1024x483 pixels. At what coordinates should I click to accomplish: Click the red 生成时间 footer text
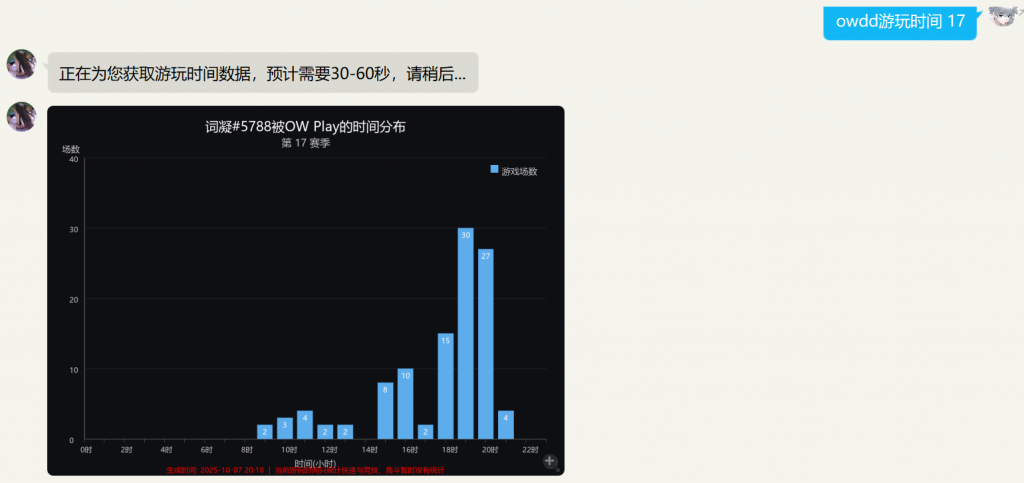[215, 469]
